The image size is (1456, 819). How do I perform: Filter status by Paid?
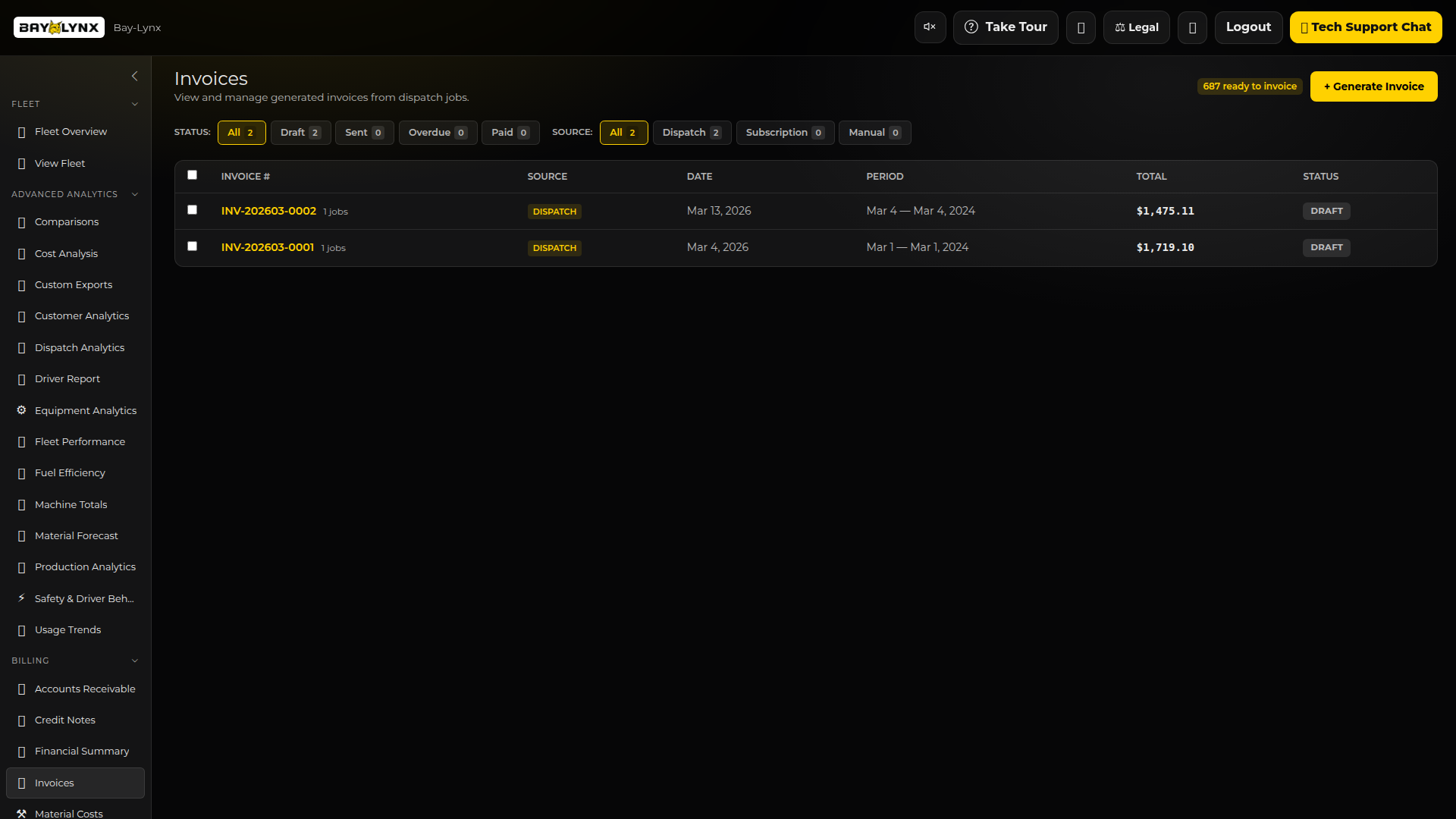tap(510, 133)
